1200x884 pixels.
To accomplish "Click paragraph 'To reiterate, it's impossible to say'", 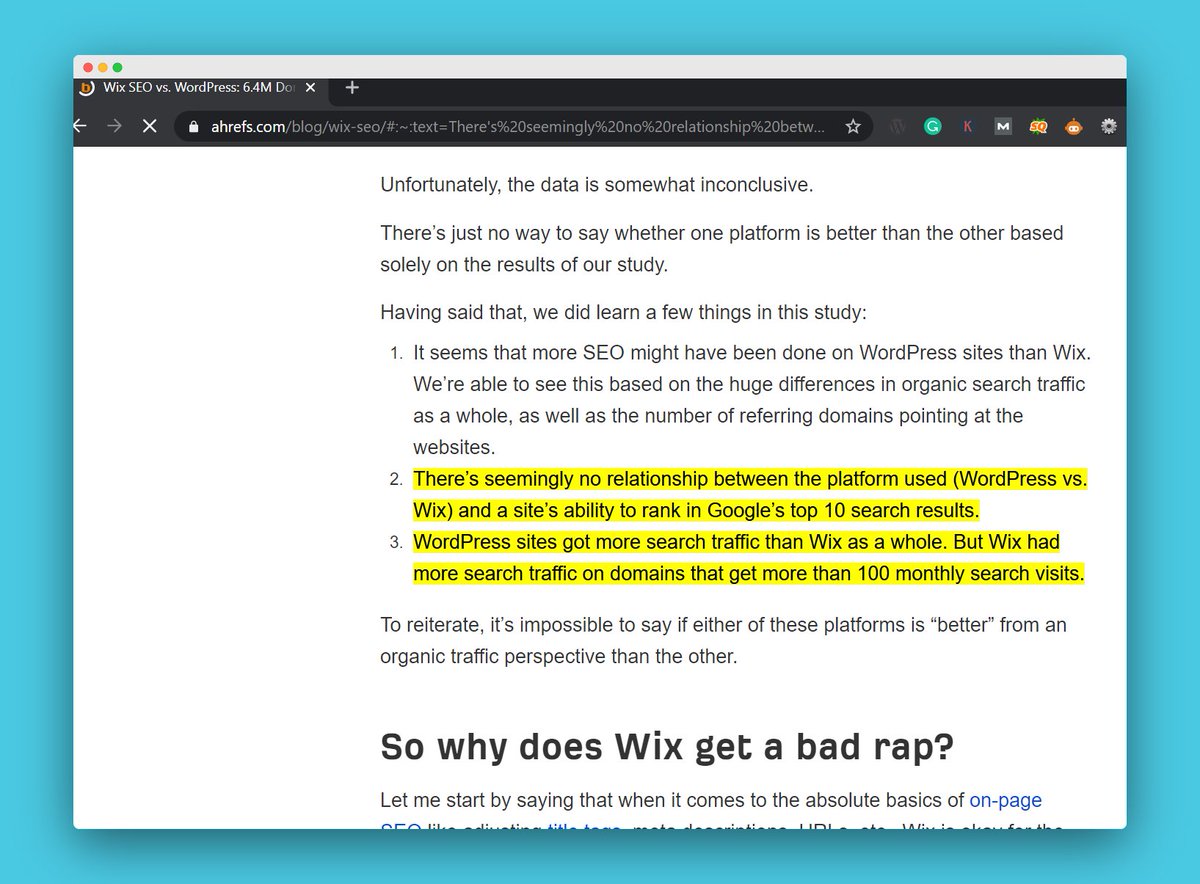I will click(723, 641).
